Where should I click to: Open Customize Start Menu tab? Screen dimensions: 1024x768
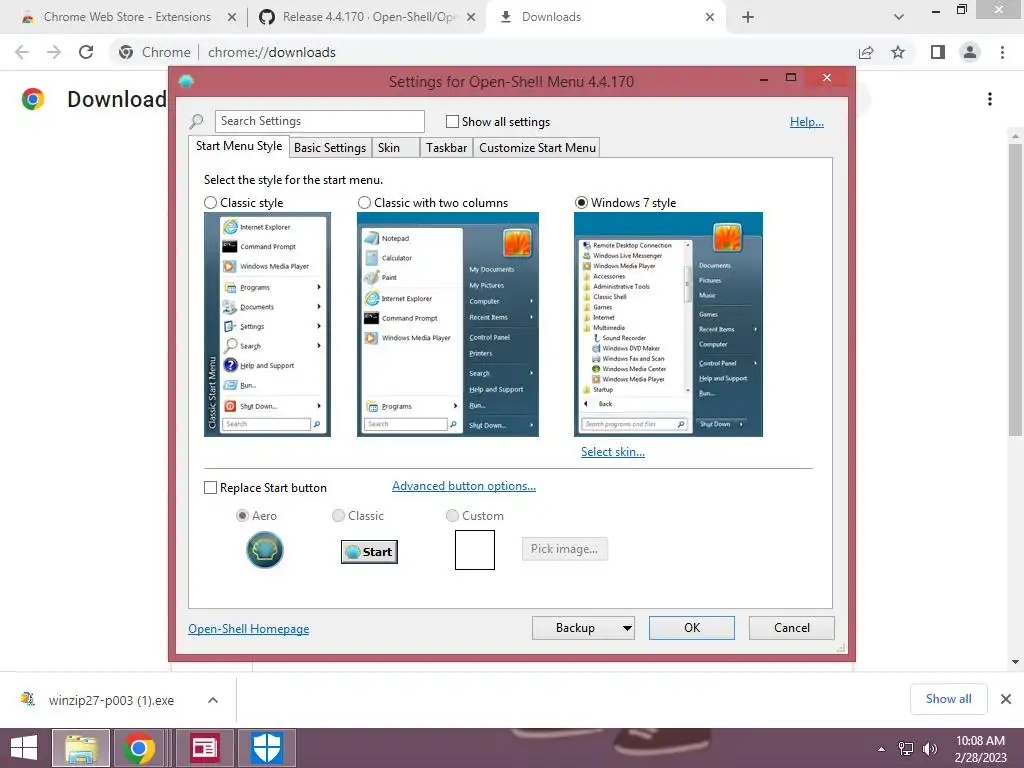(x=537, y=148)
